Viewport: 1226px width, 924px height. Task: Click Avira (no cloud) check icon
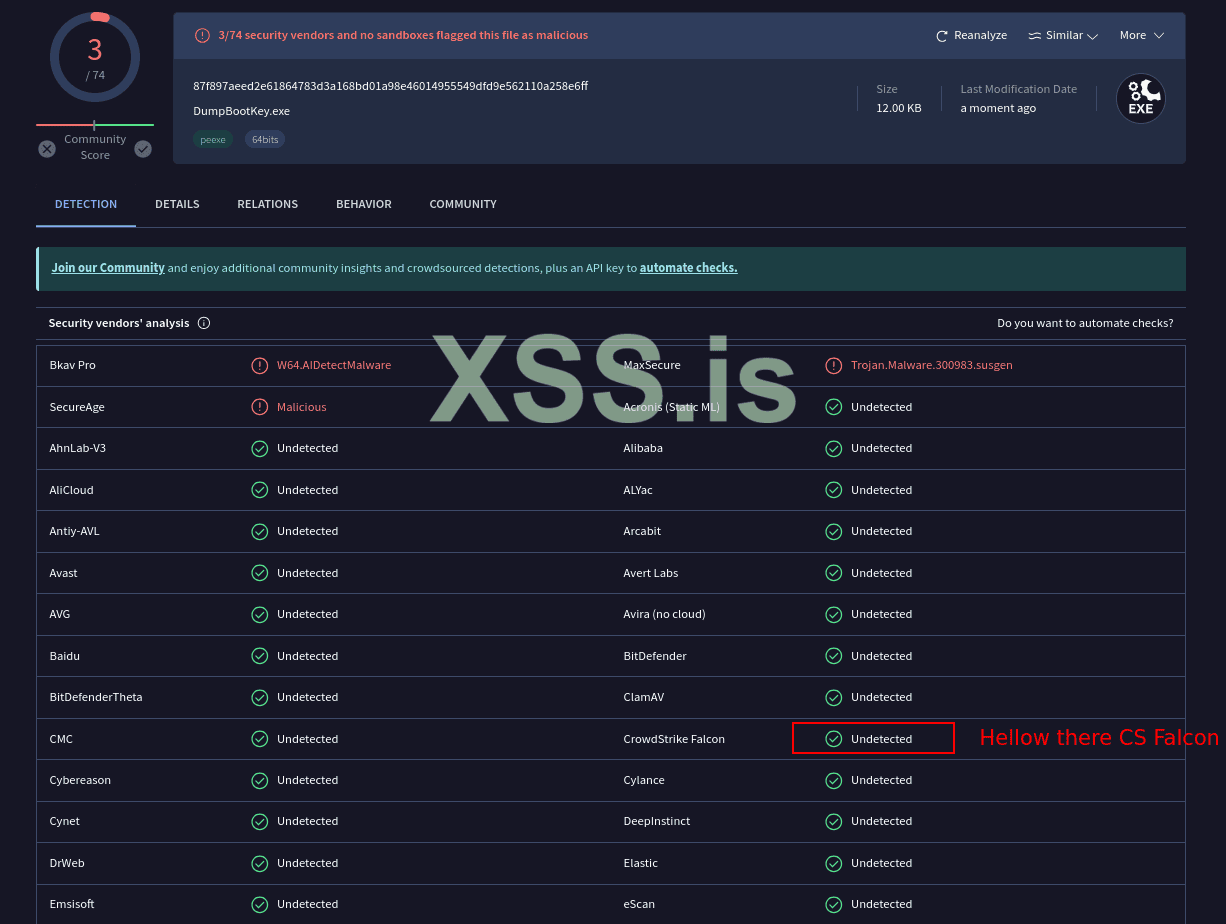834,614
